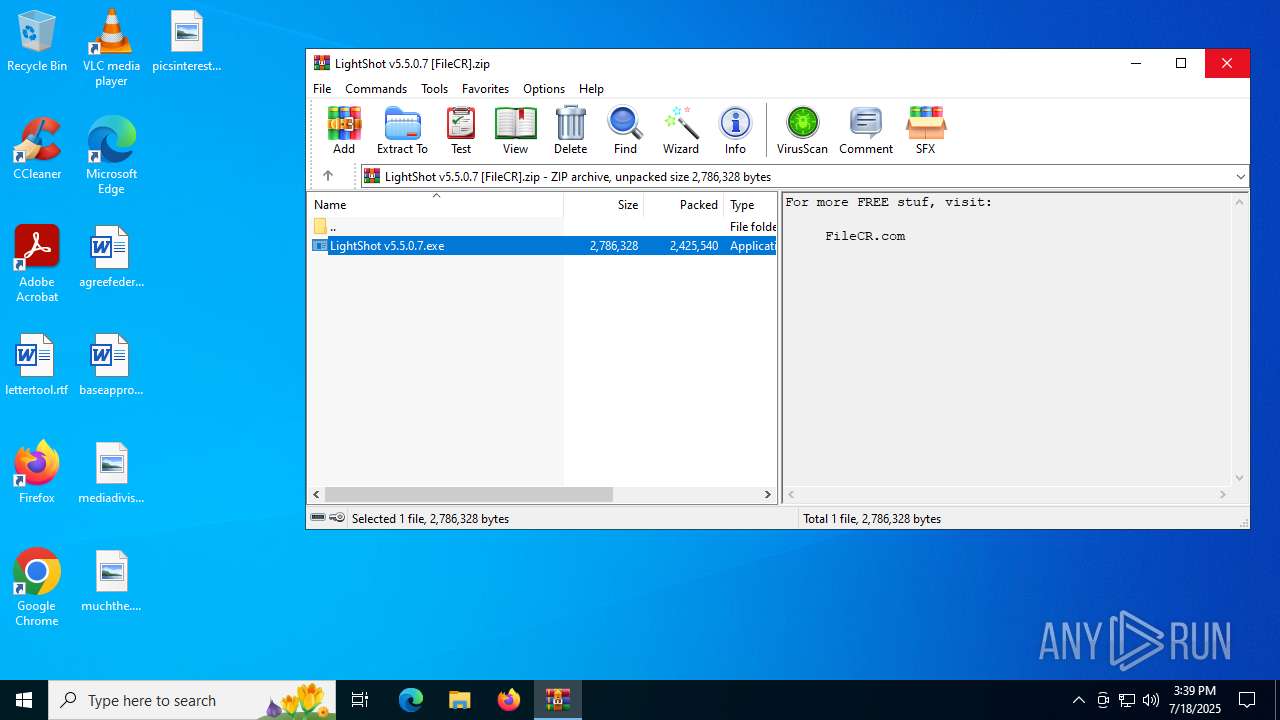This screenshot has height=720, width=1280.
Task: Open Firefox desktop shortcut
Action: coord(37,472)
